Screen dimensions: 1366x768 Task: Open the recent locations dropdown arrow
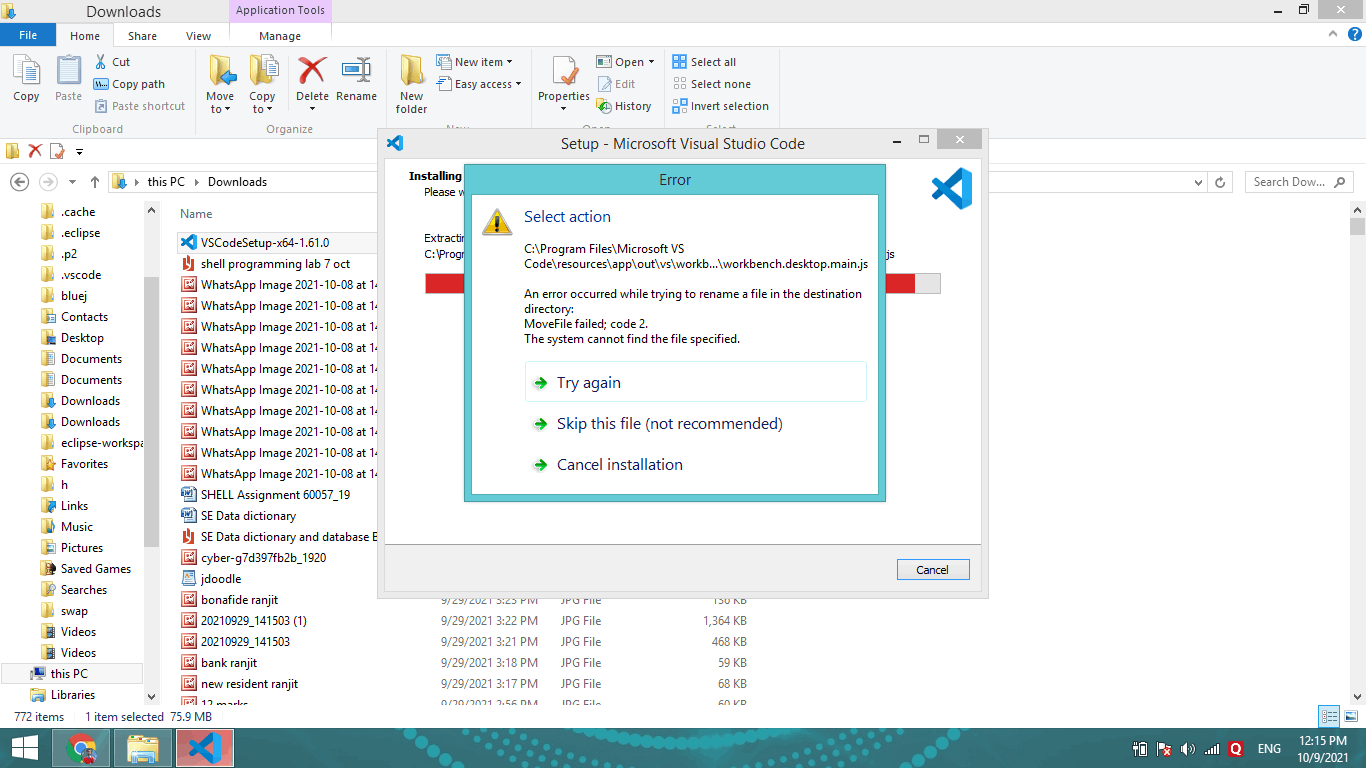72,182
